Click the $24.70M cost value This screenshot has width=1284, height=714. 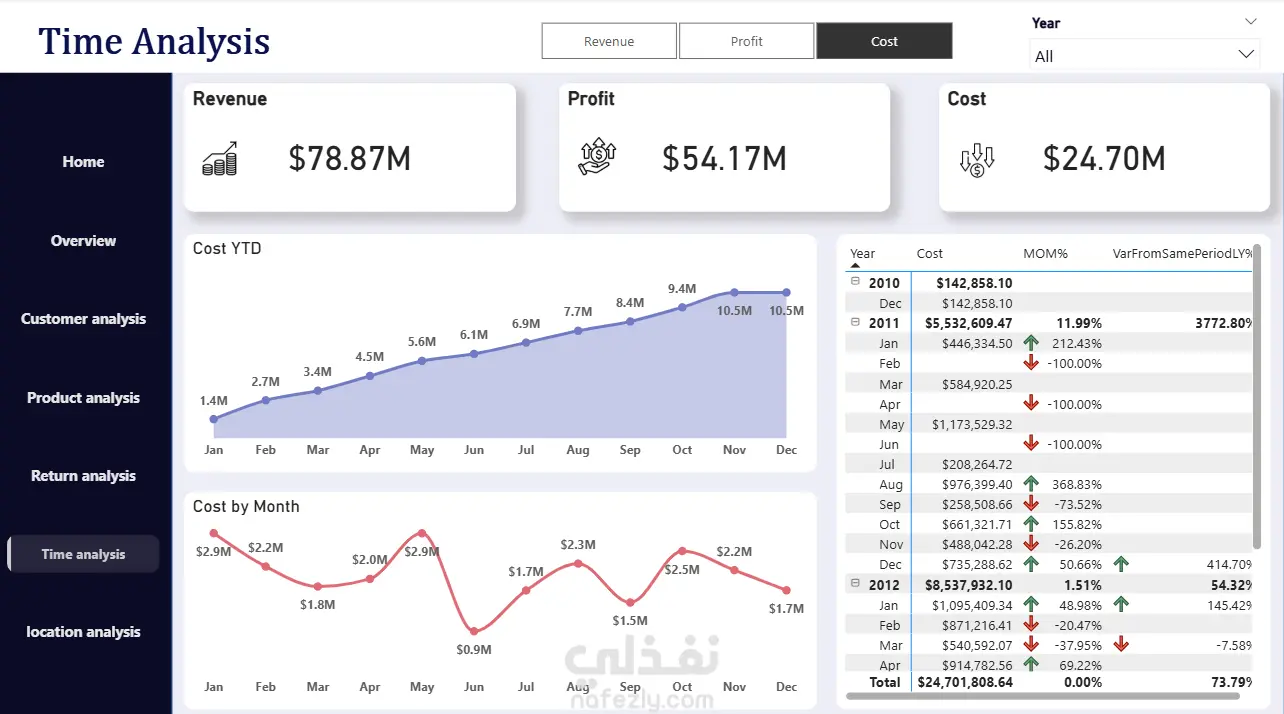1104,158
